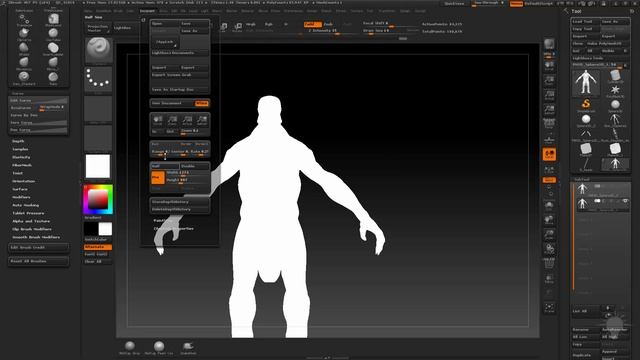Open the Zscript menu
The image size is (640, 360).
click(x=420, y=11)
